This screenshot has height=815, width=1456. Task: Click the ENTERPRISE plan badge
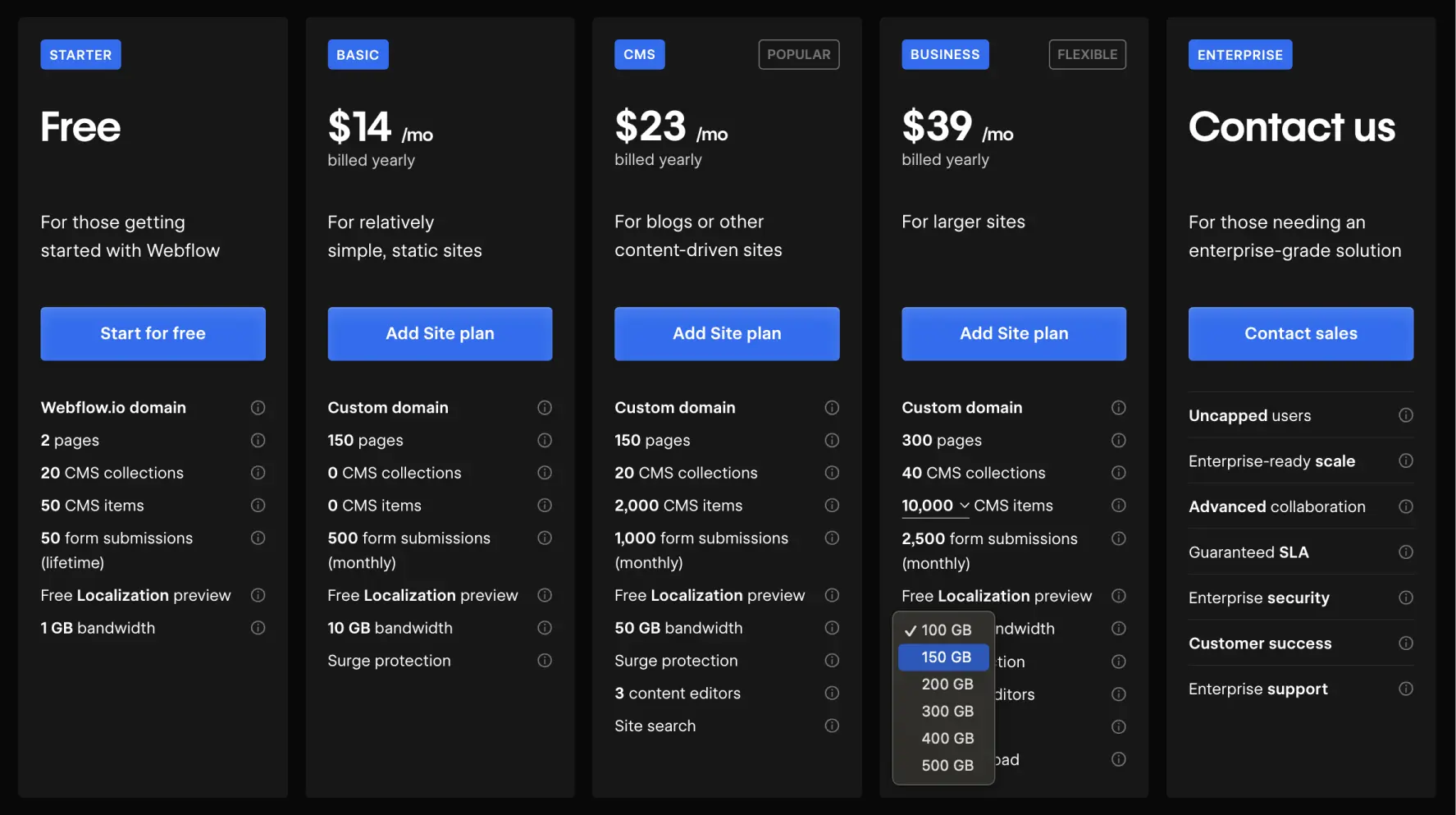1240,55
